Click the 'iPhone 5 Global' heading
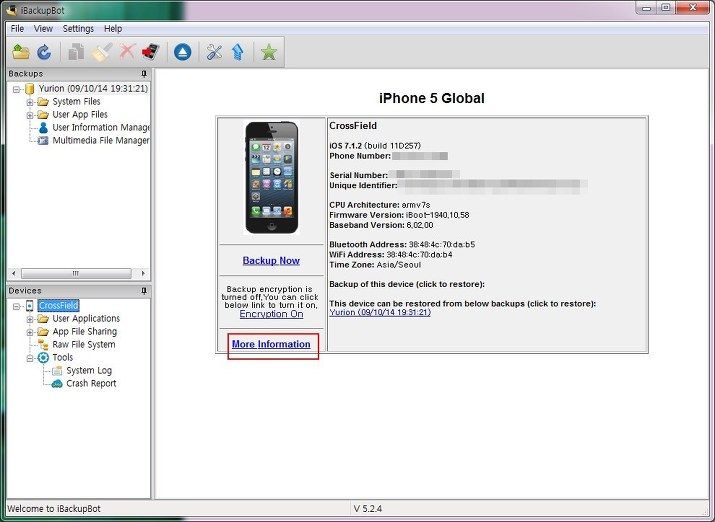The width and height of the screenshot is (715, 522). coord(432,98)
